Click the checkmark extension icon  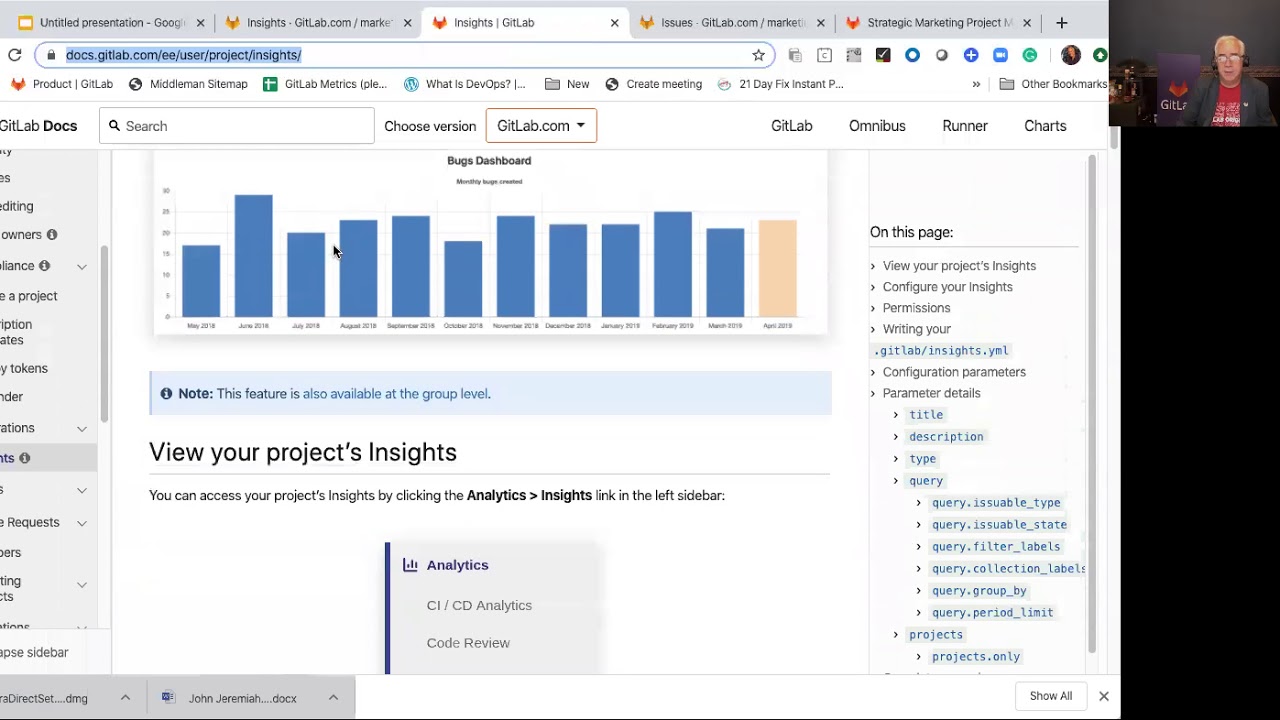click(883, 55)
